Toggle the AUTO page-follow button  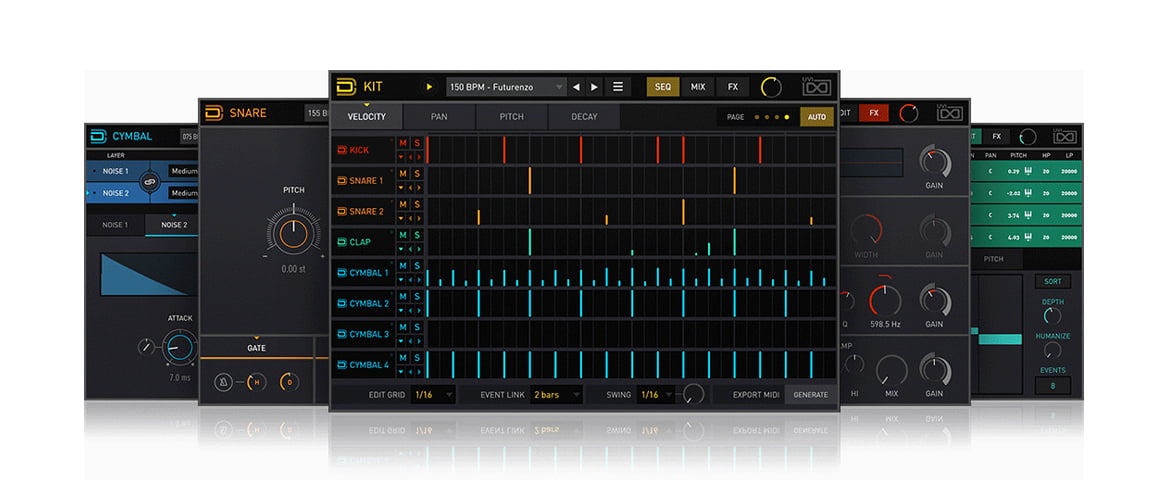(817, 117)
